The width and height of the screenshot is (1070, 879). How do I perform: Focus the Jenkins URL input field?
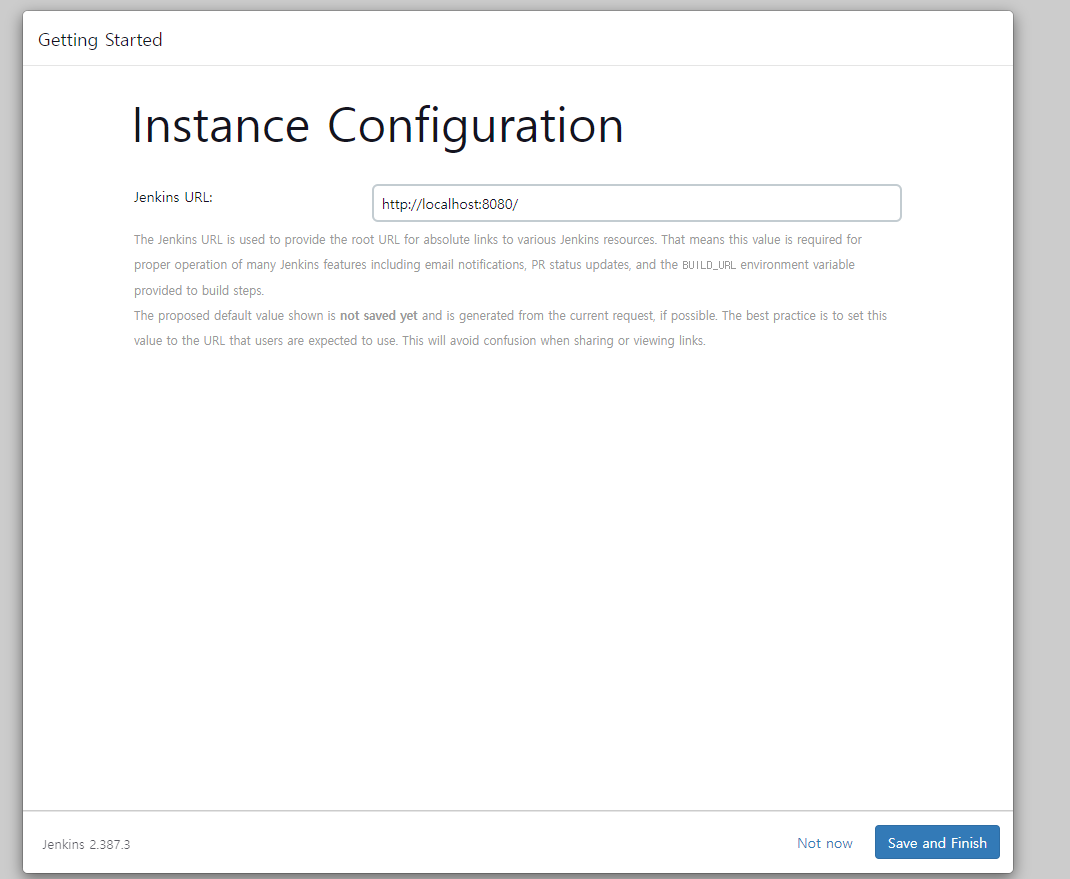pos(637,203)
